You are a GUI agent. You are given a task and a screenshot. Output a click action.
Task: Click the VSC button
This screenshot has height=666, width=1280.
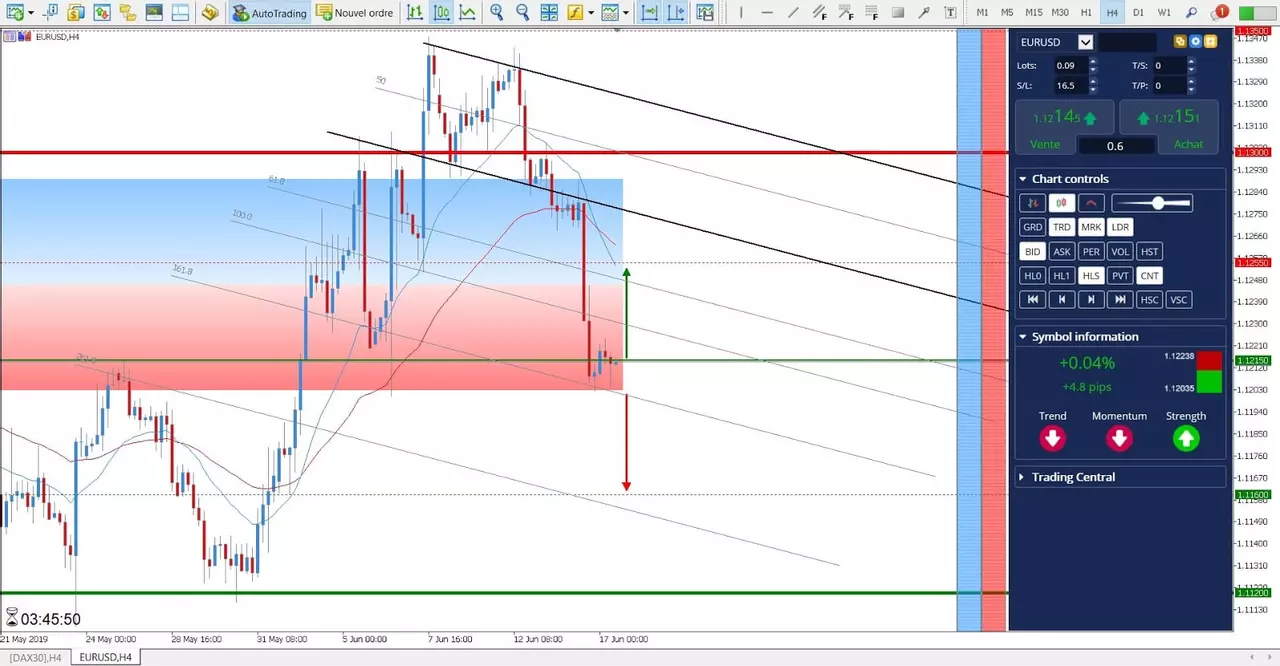click(1179, 299)
